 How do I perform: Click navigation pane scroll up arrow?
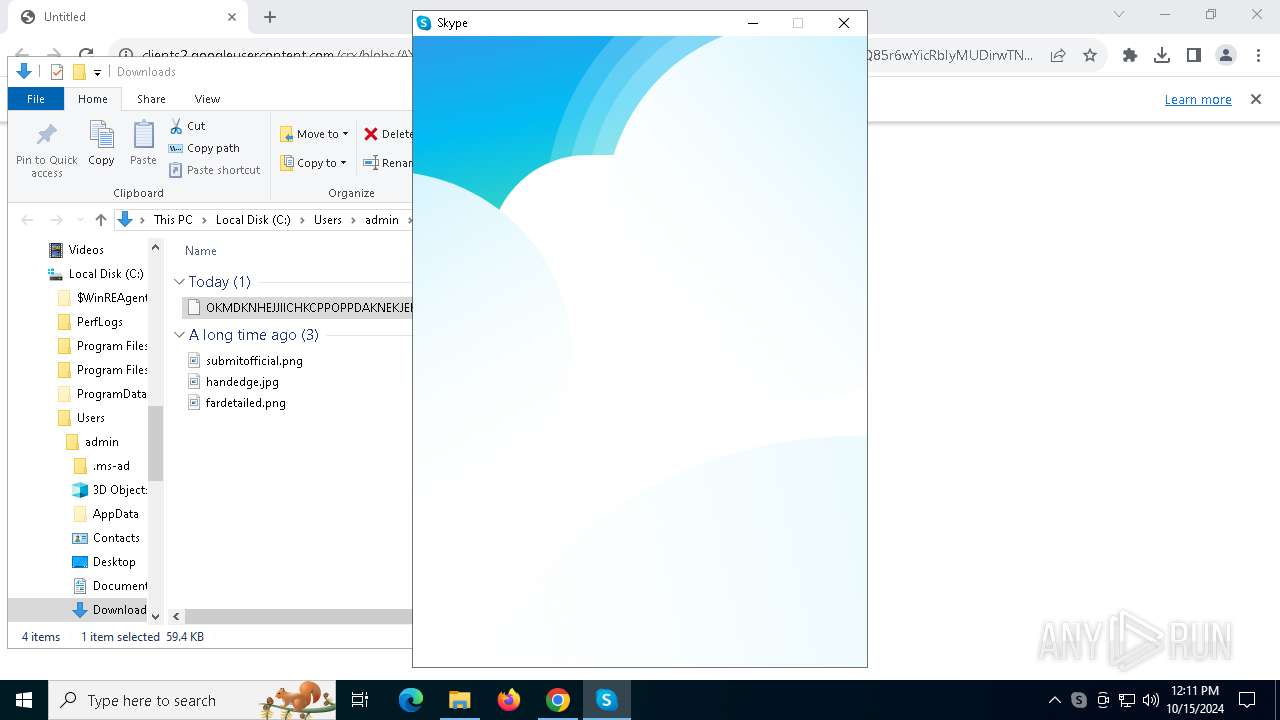[x=155, y=247]
